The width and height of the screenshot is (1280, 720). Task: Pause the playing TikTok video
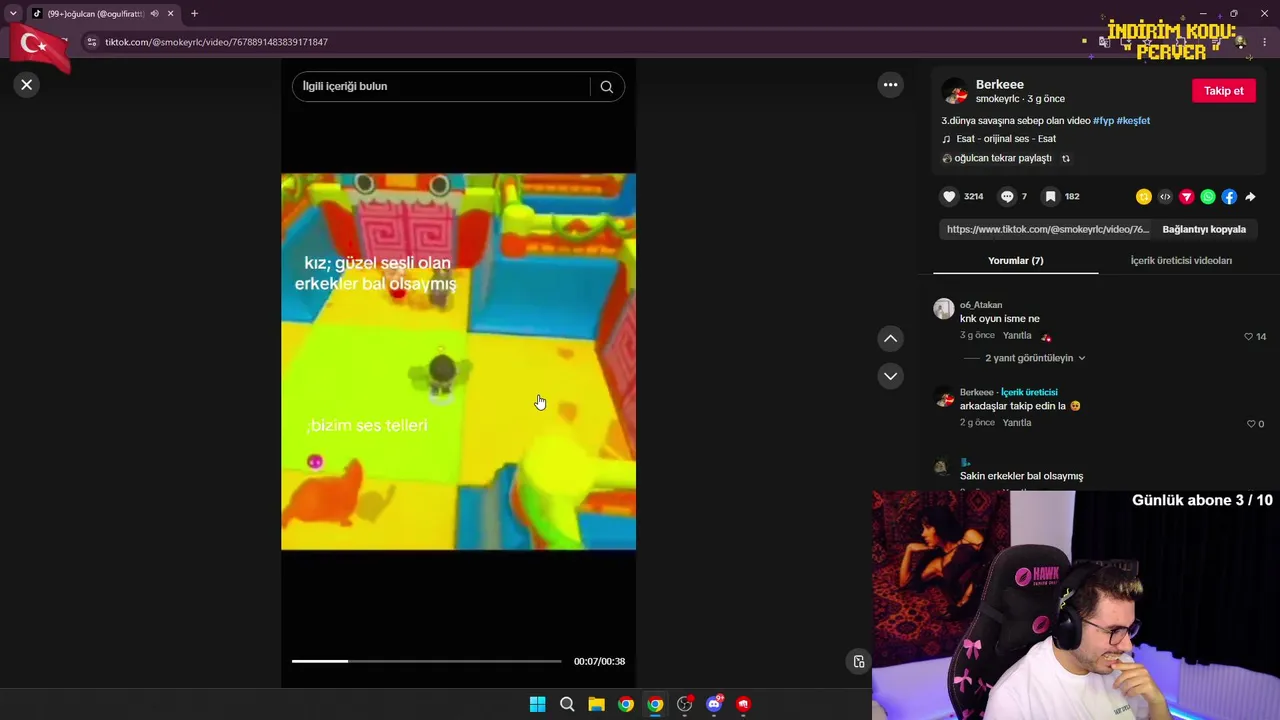pos(458,362)
